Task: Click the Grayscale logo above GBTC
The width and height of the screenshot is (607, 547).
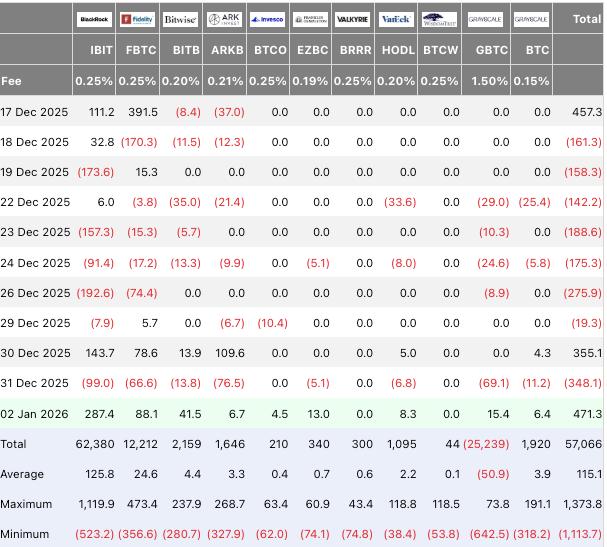Action: pos(486,19)
